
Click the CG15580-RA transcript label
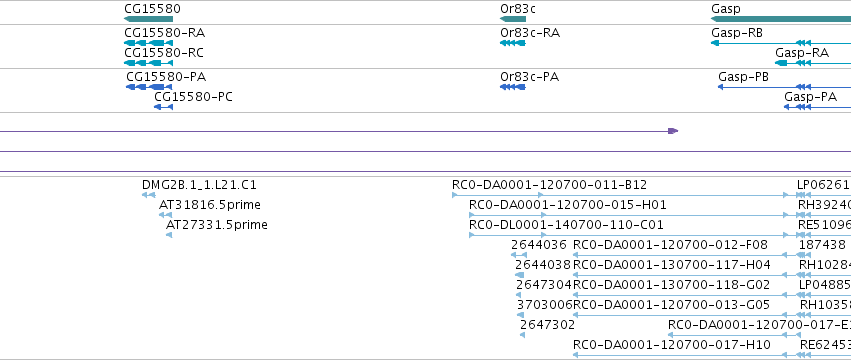[x=164, y=33]
